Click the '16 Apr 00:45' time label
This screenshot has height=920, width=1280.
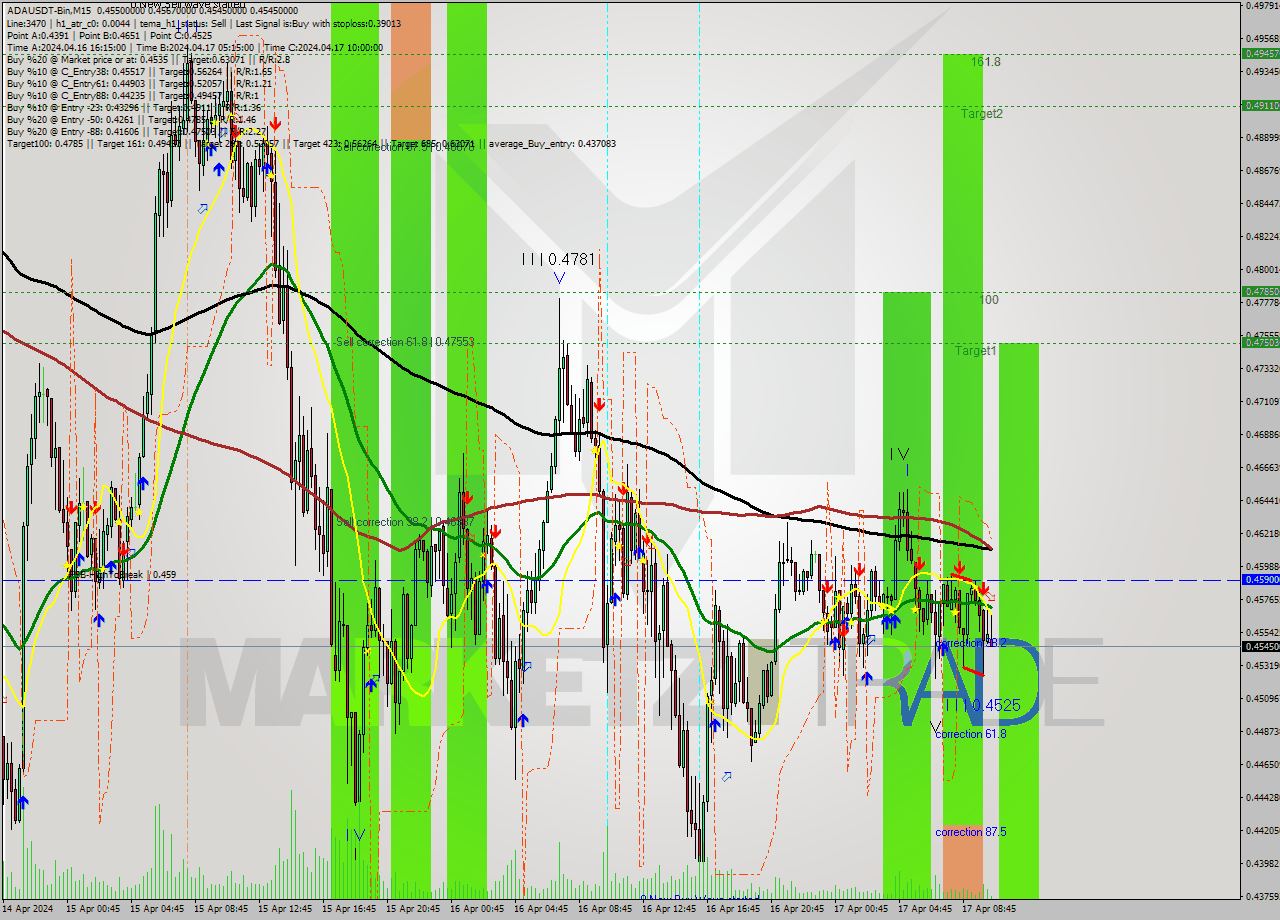tap(476, 909)
